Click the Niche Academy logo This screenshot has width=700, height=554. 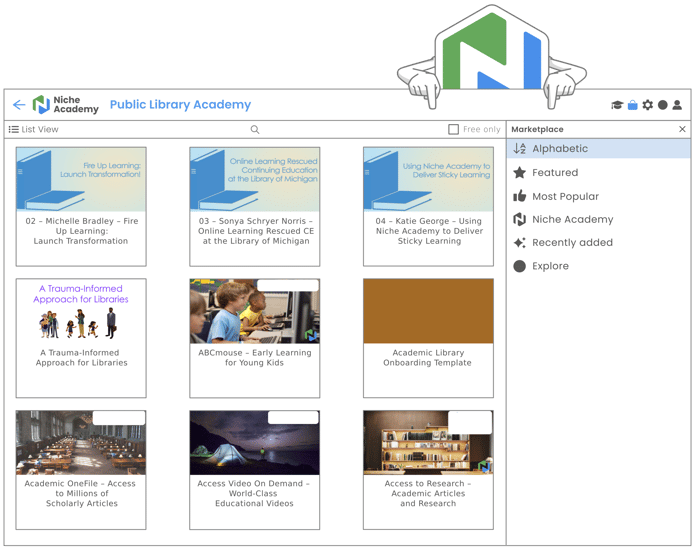[66, 104]
